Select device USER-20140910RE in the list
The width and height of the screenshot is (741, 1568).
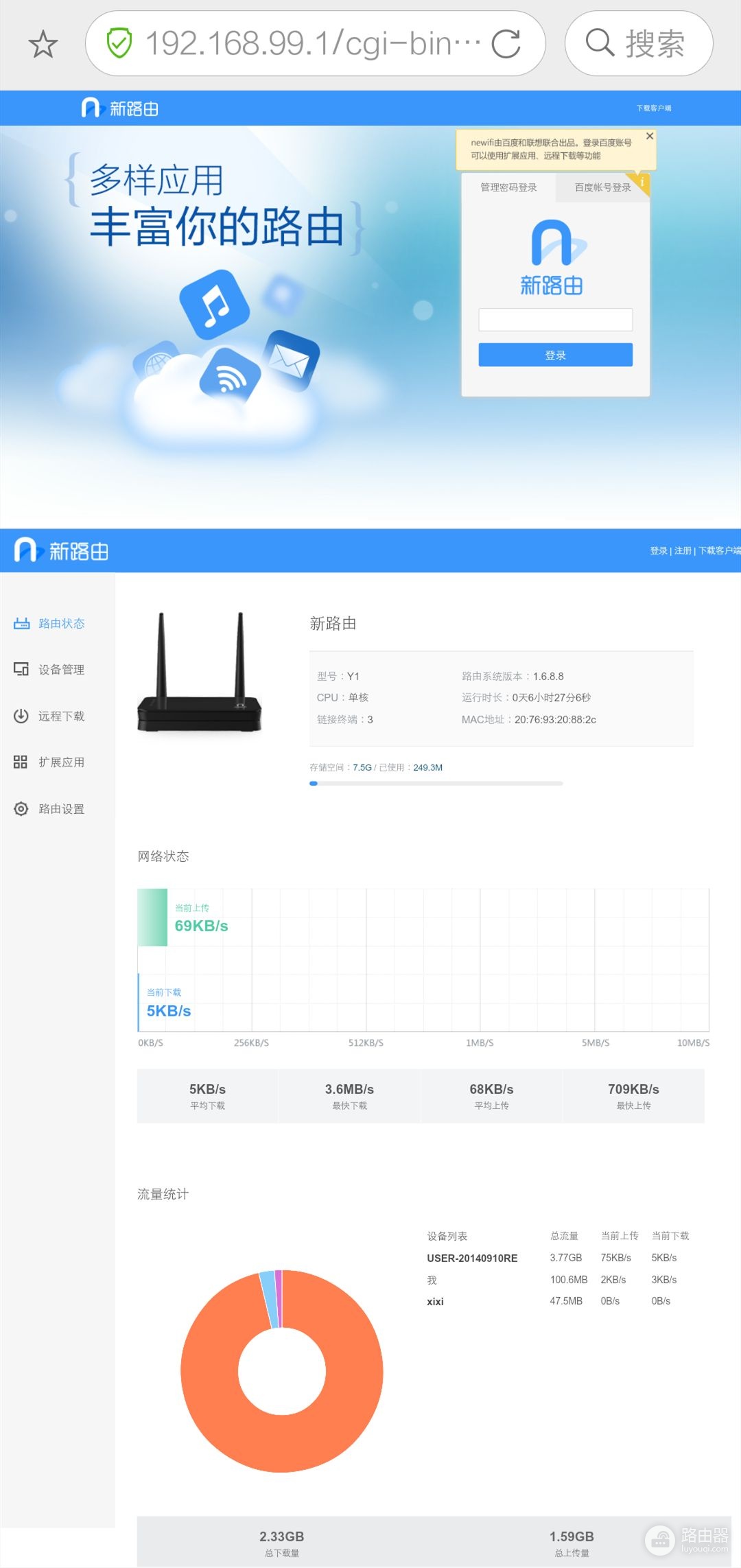472,1258
